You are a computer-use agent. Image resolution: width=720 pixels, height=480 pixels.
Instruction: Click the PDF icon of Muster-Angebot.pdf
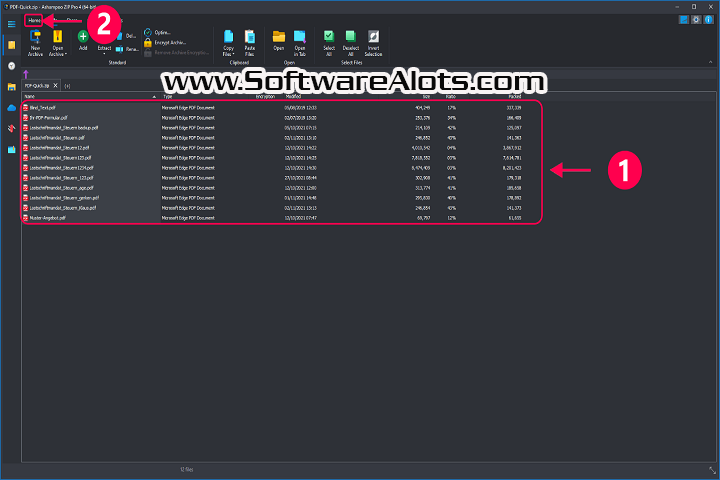pos(26,218)
